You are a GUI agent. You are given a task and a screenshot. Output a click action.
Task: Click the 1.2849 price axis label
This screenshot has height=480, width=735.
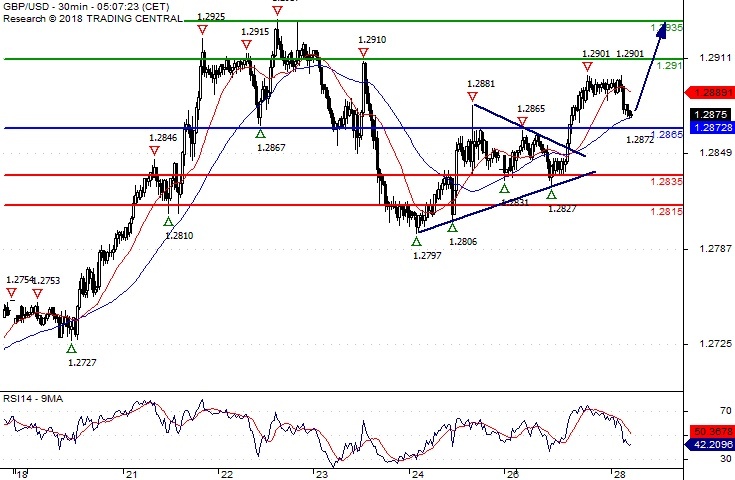(715, 153)
